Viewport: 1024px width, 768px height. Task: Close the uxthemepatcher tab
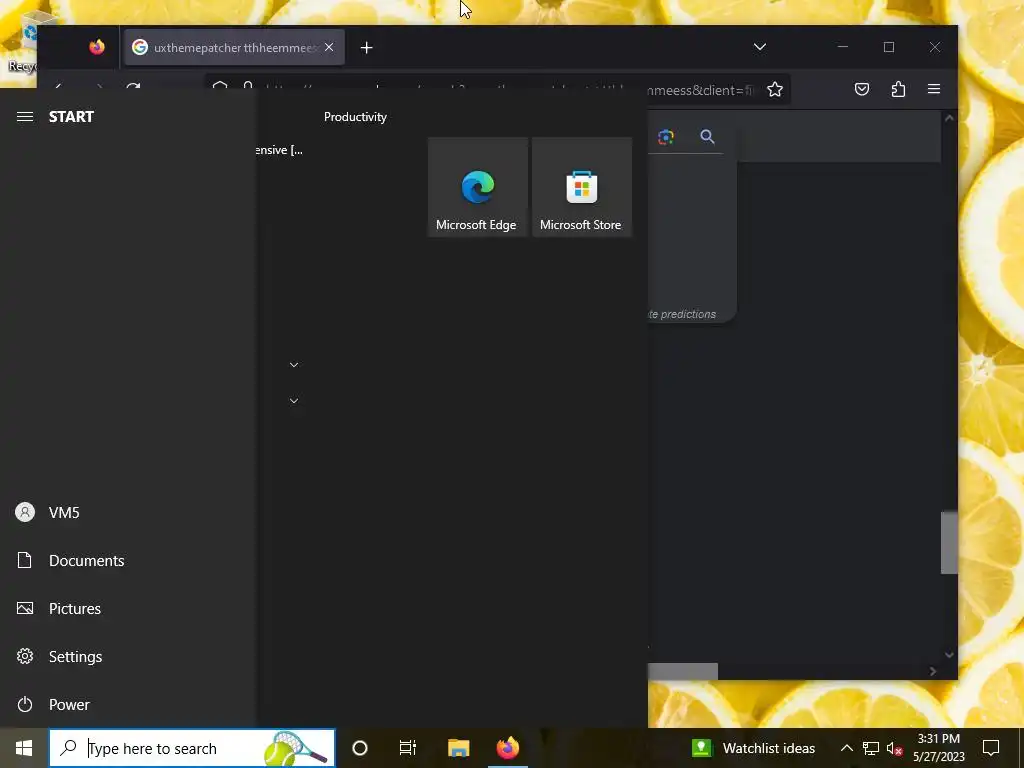pos(329,47)
